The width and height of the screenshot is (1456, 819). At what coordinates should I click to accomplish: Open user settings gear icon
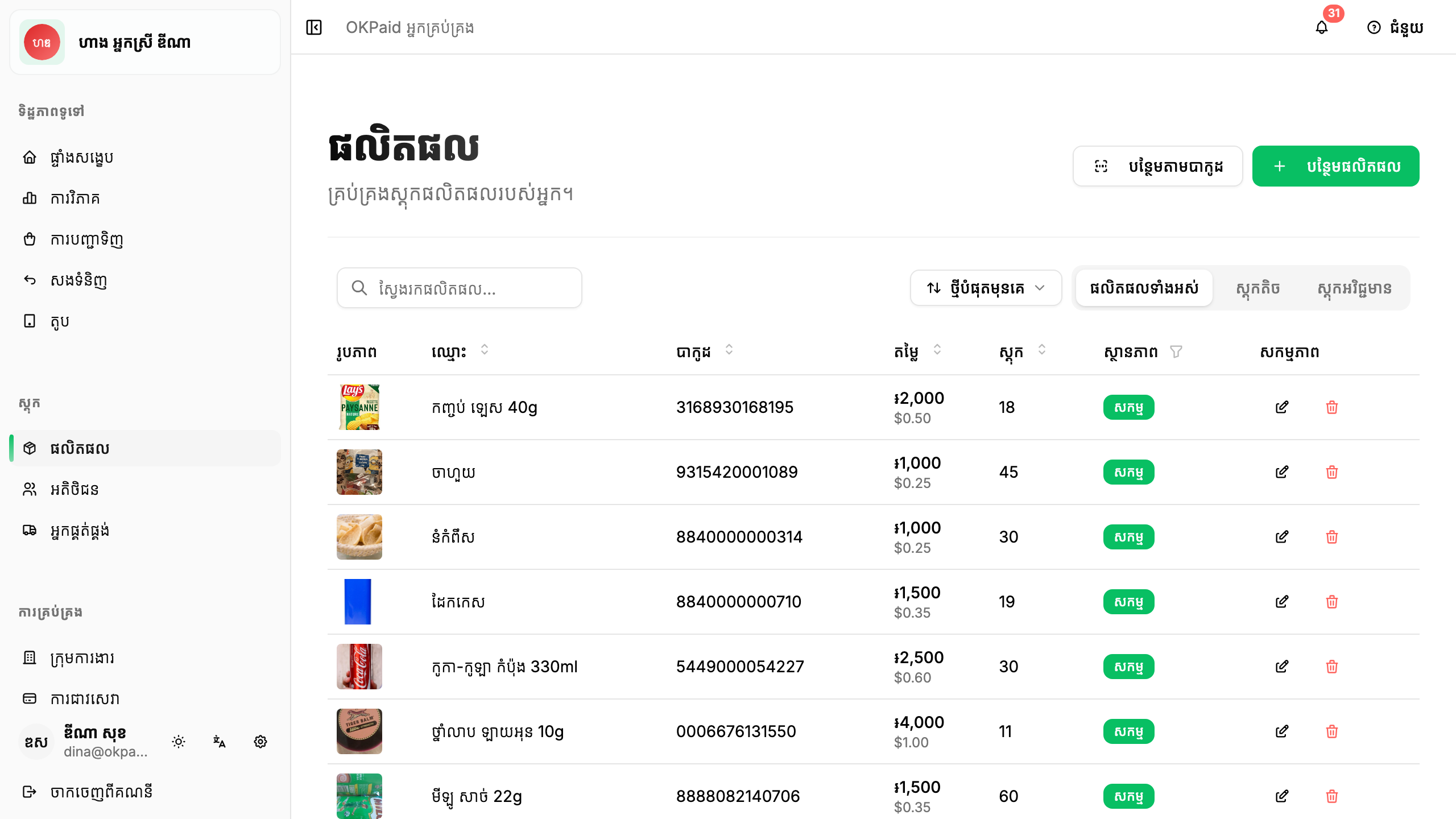click(260, 742)
